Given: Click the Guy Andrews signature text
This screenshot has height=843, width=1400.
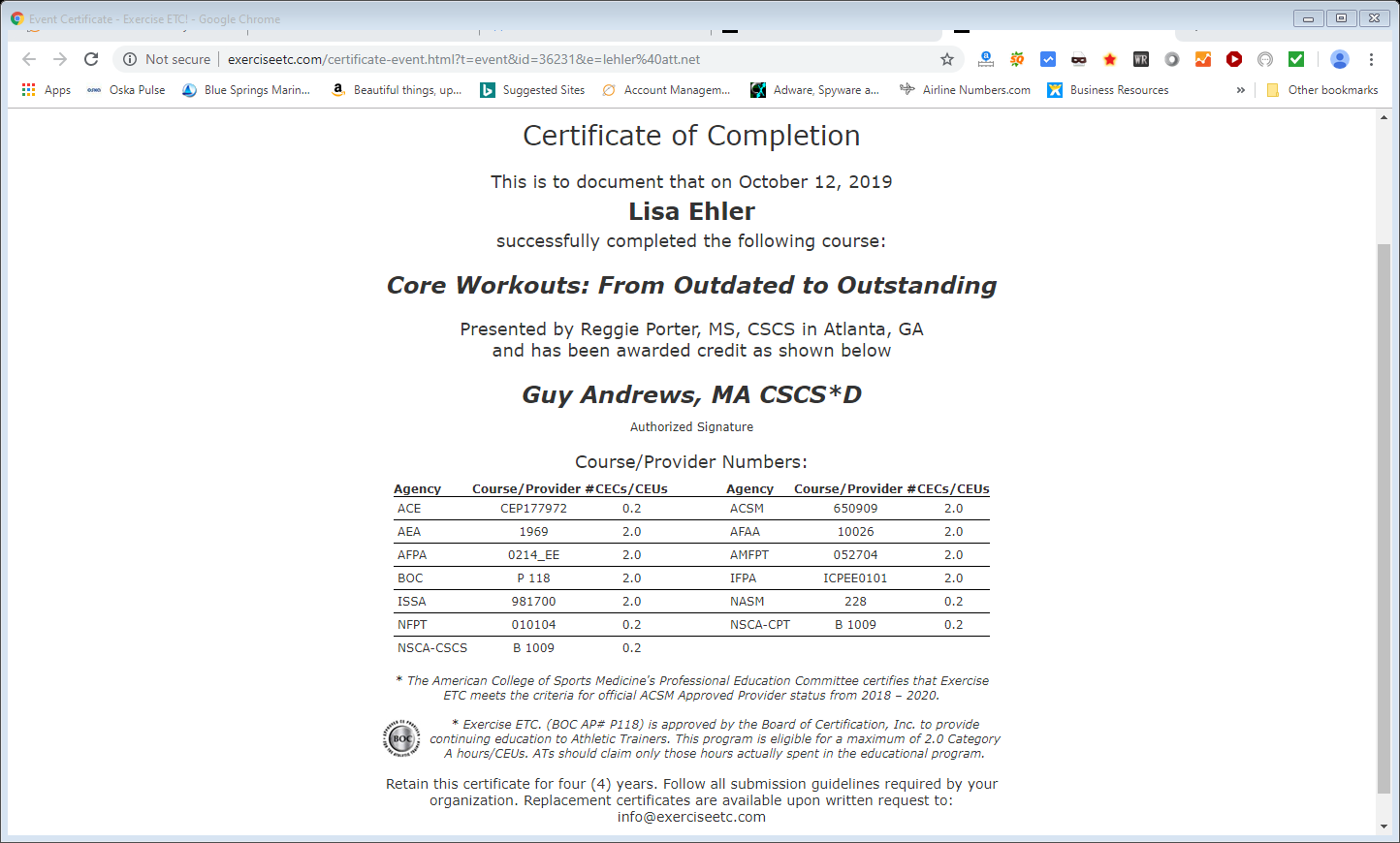Looking at the screenshot, I should click(691, 394).
